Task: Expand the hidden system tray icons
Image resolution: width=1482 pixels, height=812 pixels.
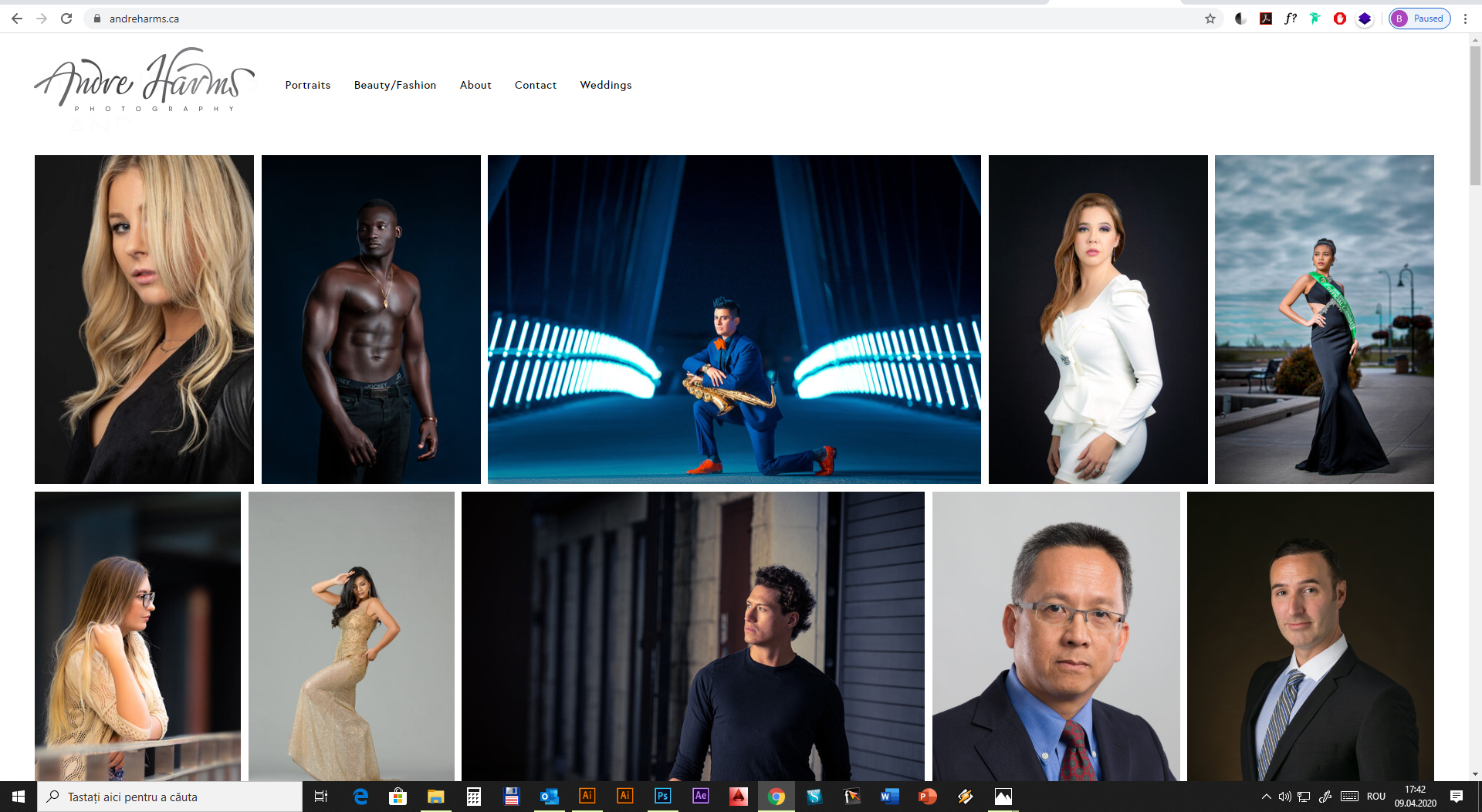Action: point(1266,797)
